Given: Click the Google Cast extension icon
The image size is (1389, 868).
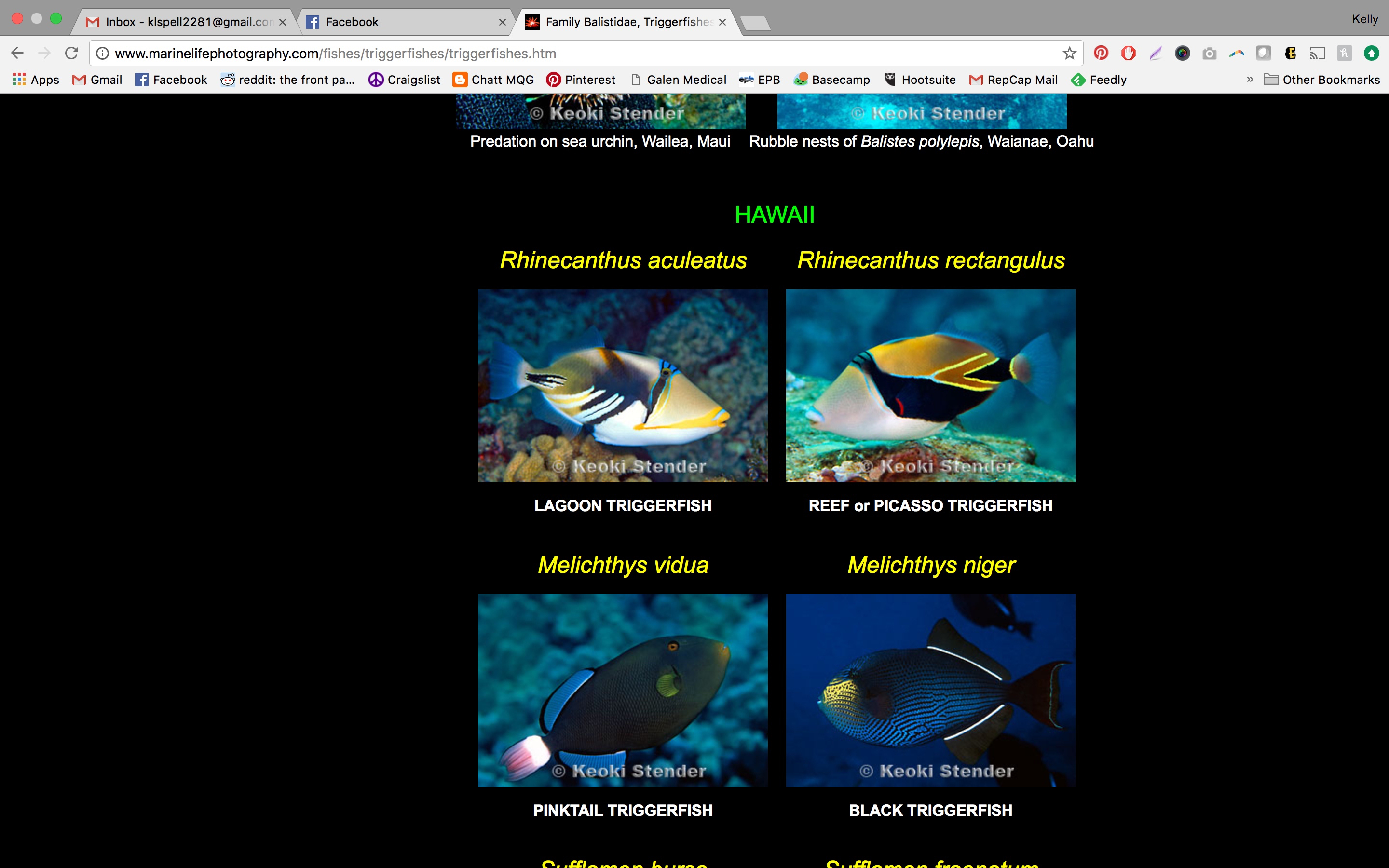Looking at the screenshot, I should [x=1317, y=54].
